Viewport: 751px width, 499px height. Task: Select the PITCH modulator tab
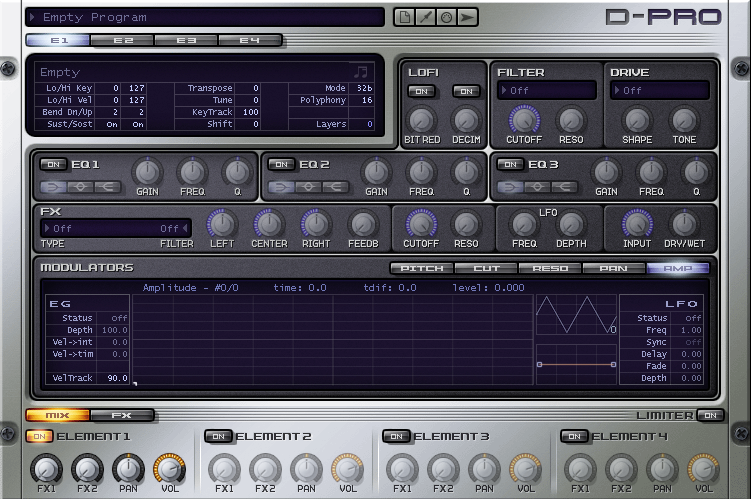click(x=422, y=268)
